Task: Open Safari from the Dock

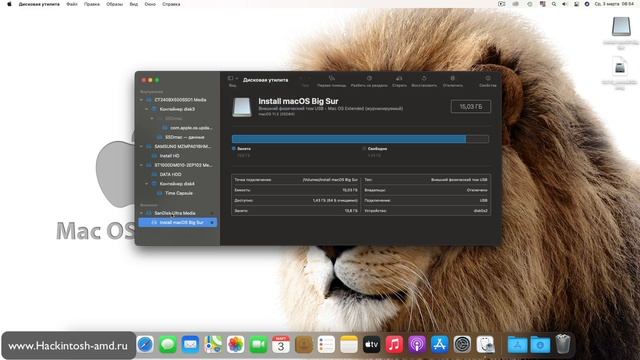Action: pos(145,344)
